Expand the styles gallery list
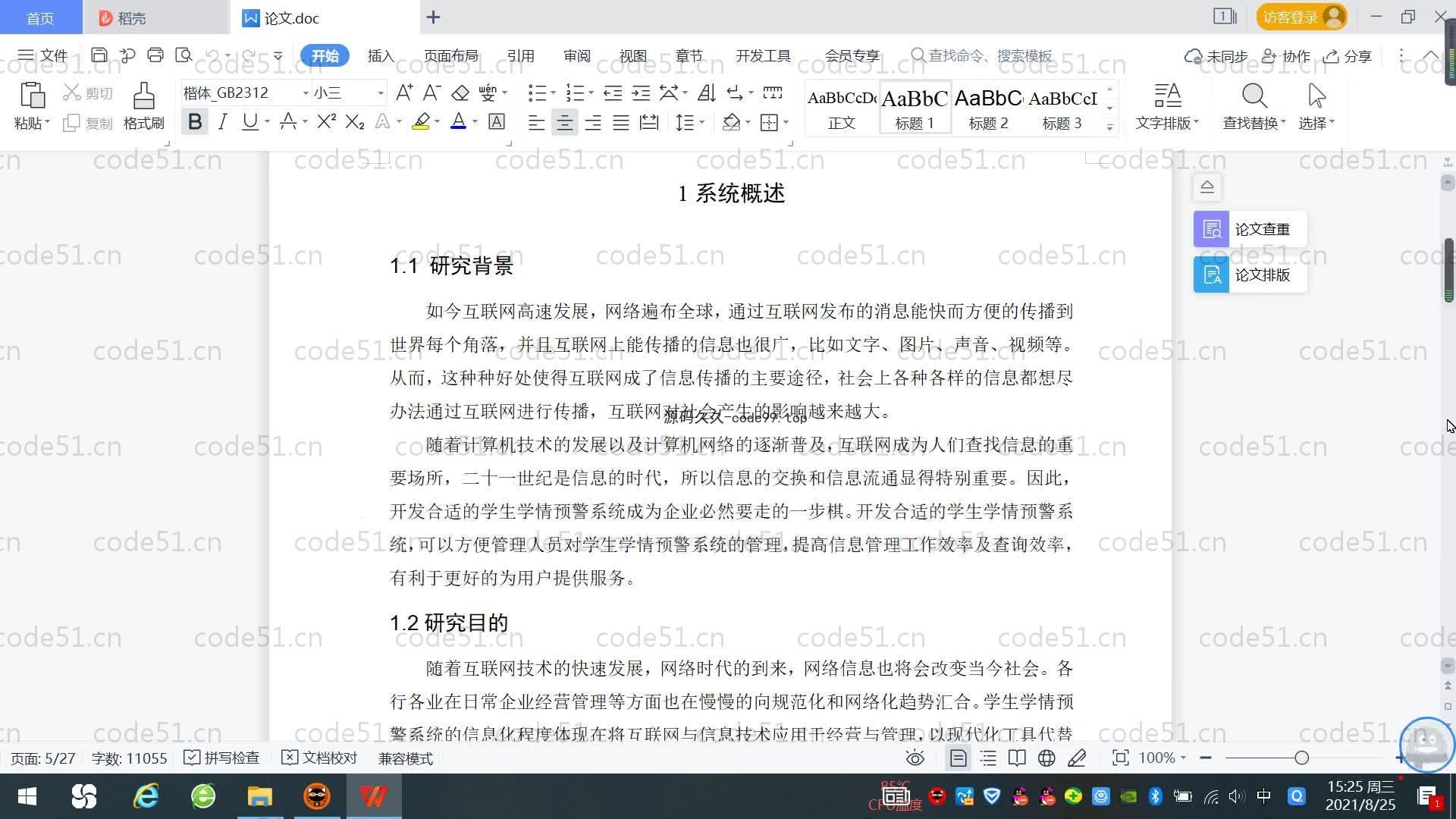Viewport: 1456px width, 819px height. click(x=1109, y=127)
